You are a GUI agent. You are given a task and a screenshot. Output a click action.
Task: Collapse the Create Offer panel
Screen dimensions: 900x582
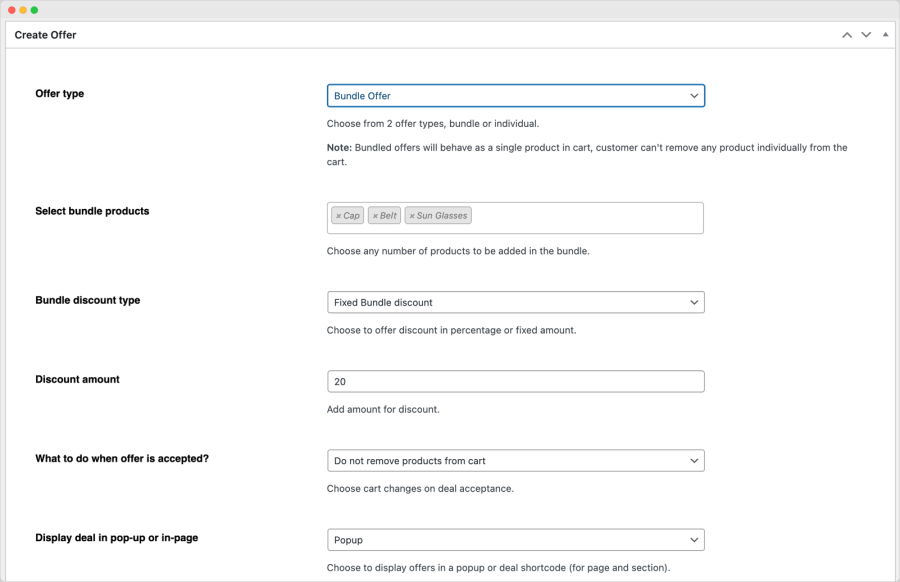[885, 35]
